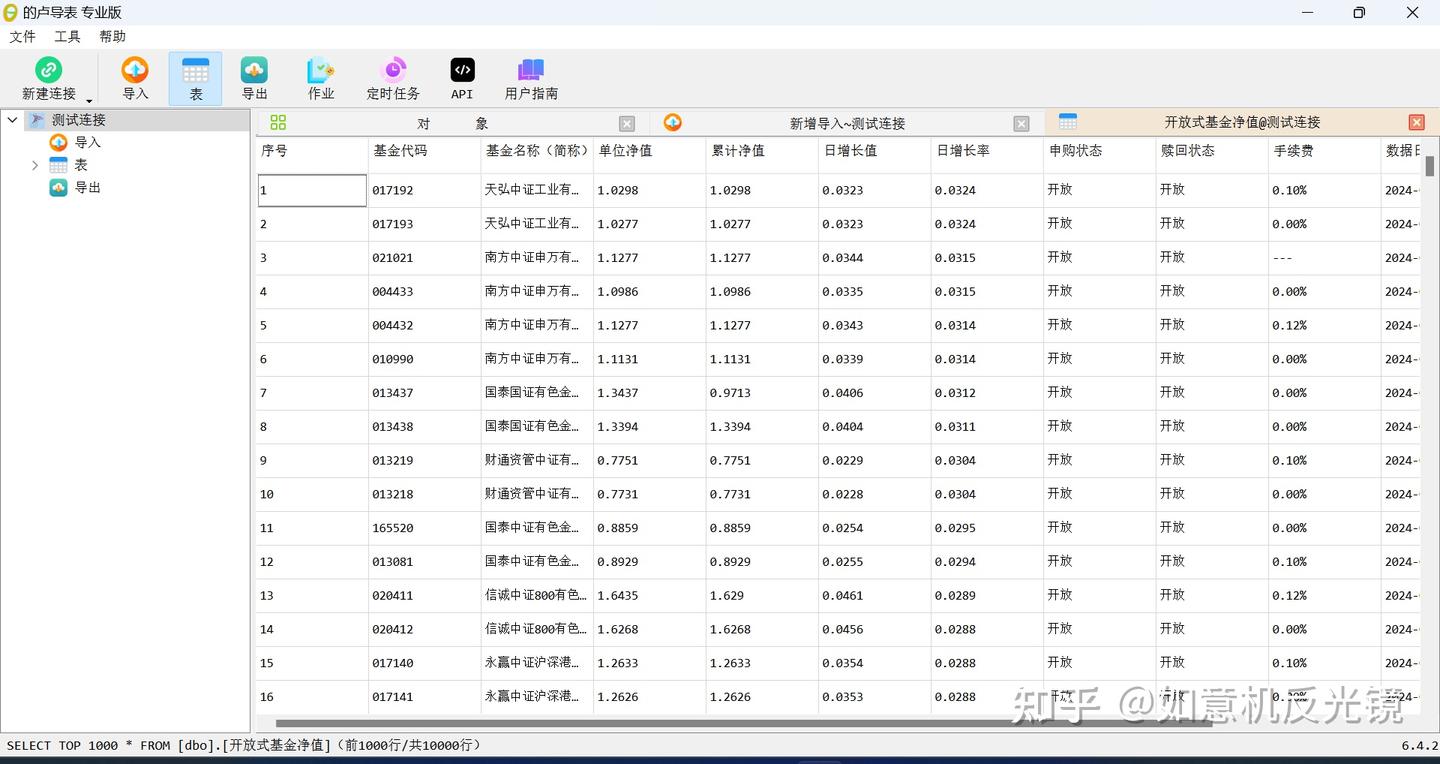The height and width of the screenshot is (764, 1440).
Task: Select 单位净值 cell showing 1.3437
Action: 650,393
